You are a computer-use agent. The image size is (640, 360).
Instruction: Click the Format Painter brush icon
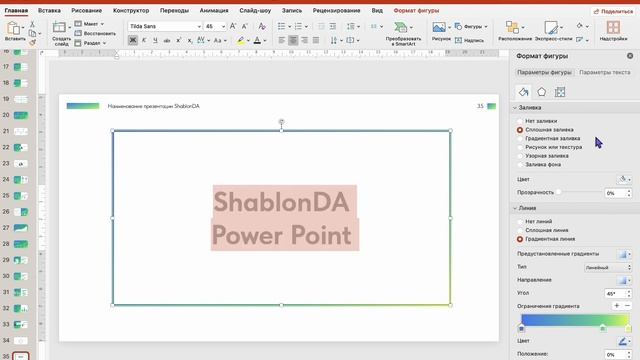tap(33, 42)
